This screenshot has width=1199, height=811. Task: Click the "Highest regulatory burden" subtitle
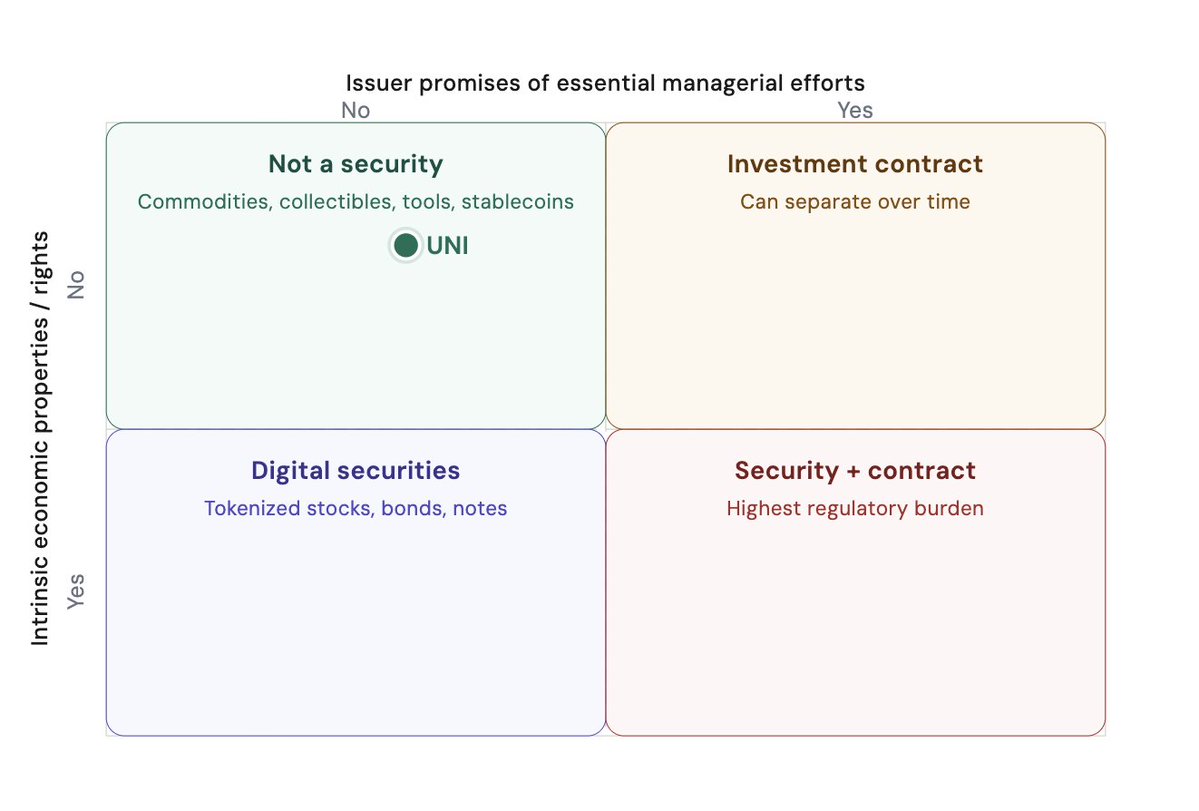(x=855, y=508)
